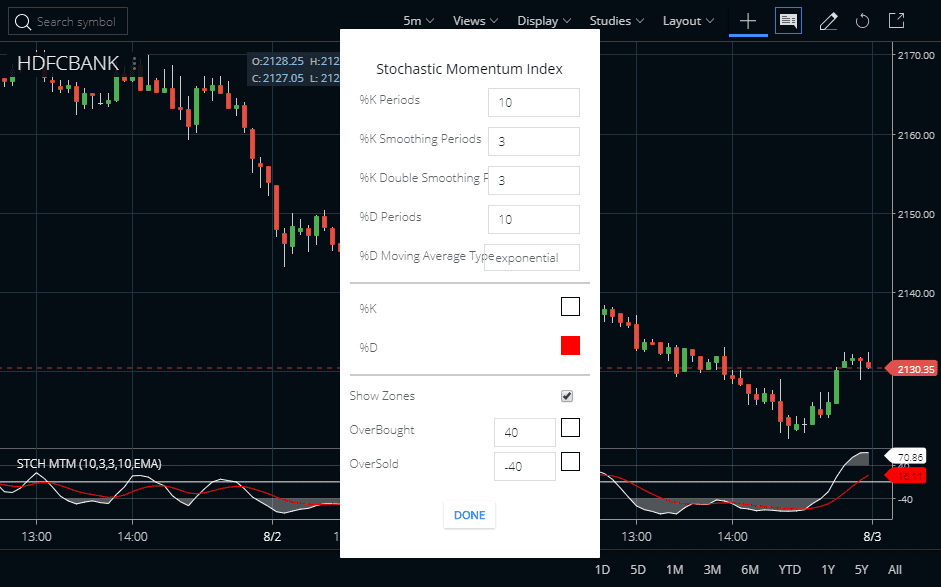Uncheck the Show Zones checkbox
Screen dimensions: 941x587
[x=567, y=395]
